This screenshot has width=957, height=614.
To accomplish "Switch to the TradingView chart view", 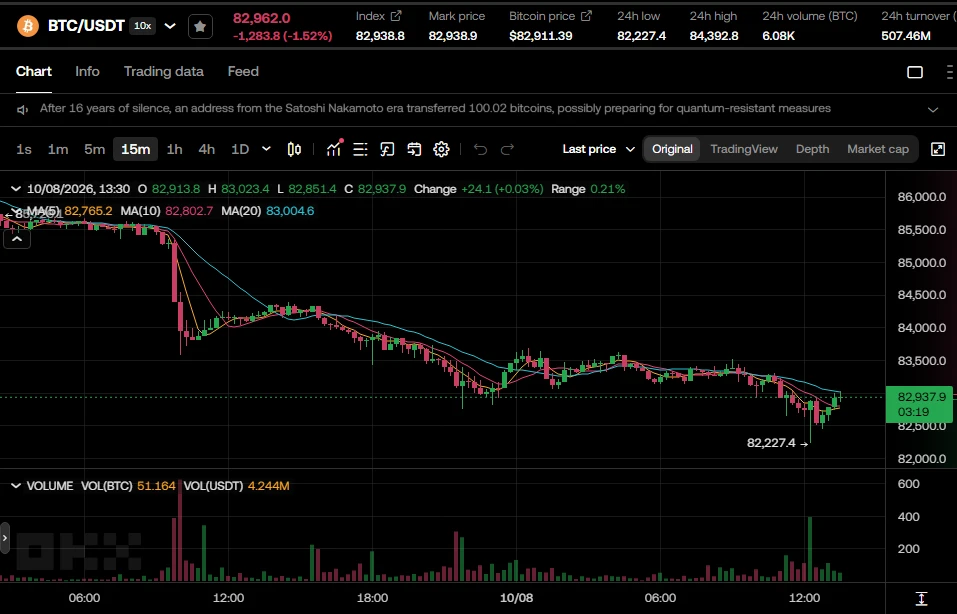I will pyautogui.click(x=744, y=149).
